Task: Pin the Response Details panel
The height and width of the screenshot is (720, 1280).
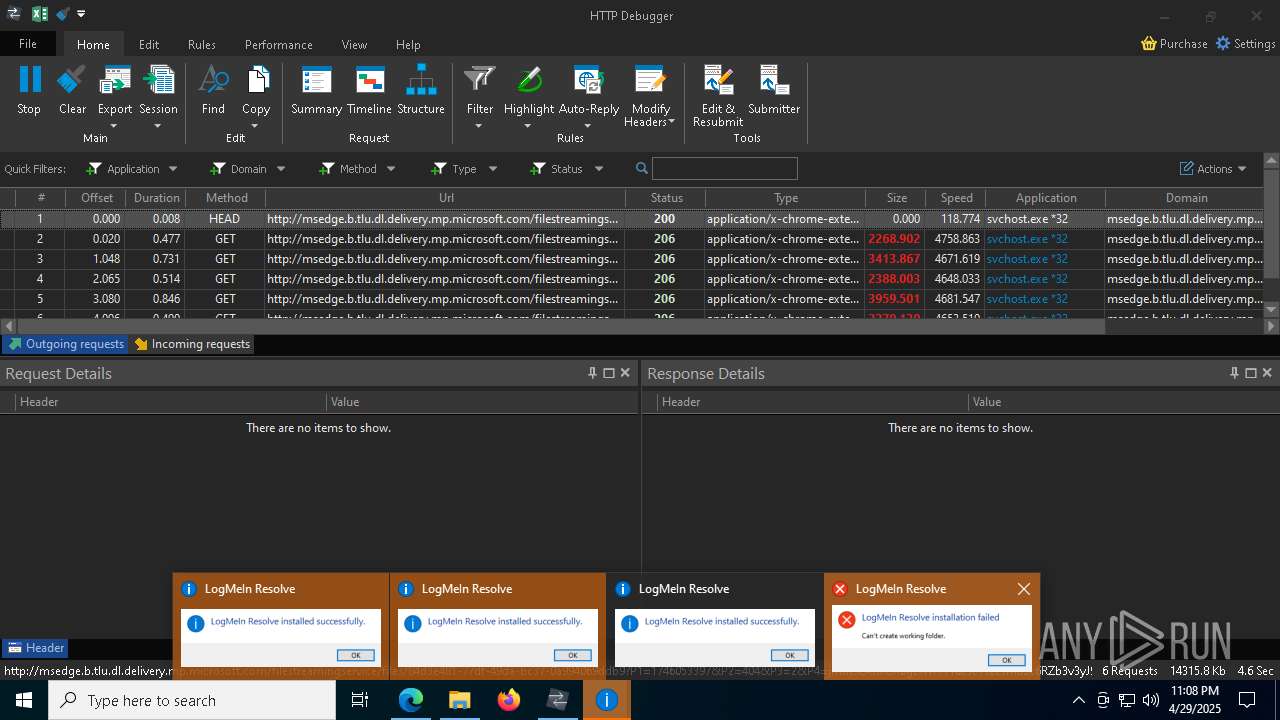Action: pyautogui.click(x=1234, y=373)
